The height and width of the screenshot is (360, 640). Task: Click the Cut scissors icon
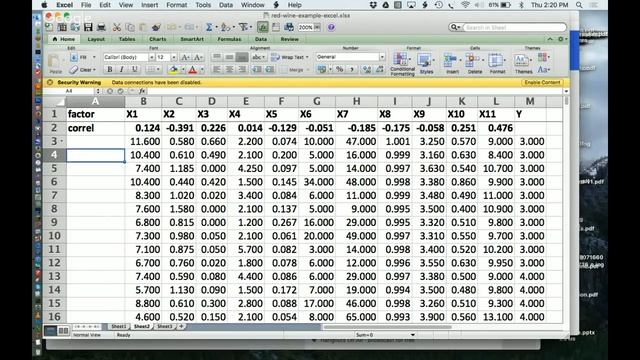pos(117,27)
